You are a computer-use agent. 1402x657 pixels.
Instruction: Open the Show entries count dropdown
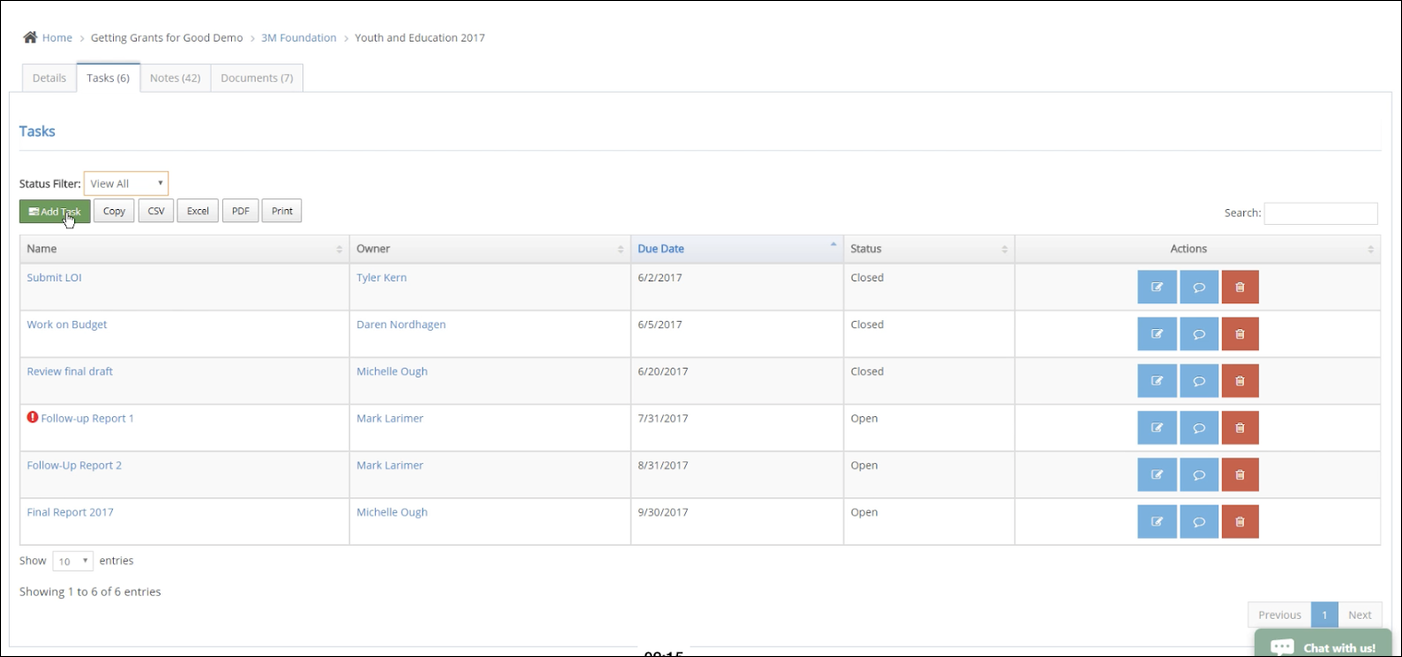click(71, 561)
